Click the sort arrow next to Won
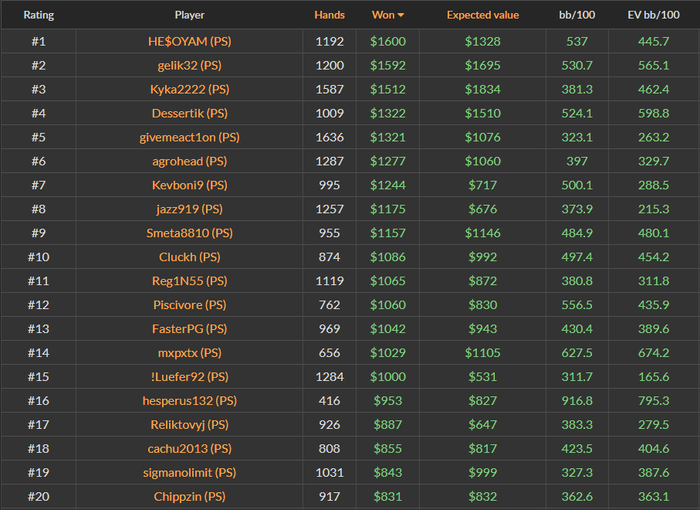Screen dimensions: 700x510 coord(401,16)
